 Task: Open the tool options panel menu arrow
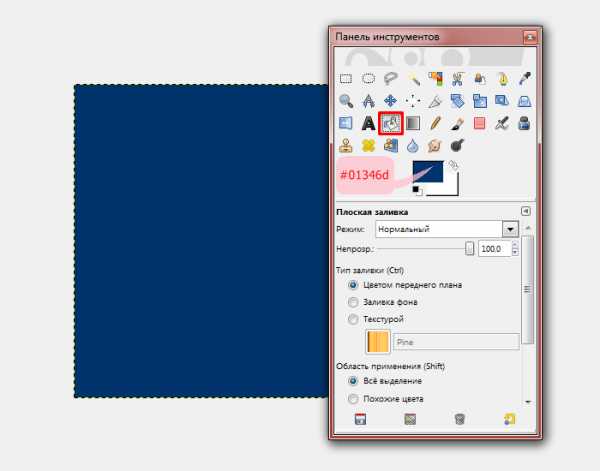coord(525,211)
